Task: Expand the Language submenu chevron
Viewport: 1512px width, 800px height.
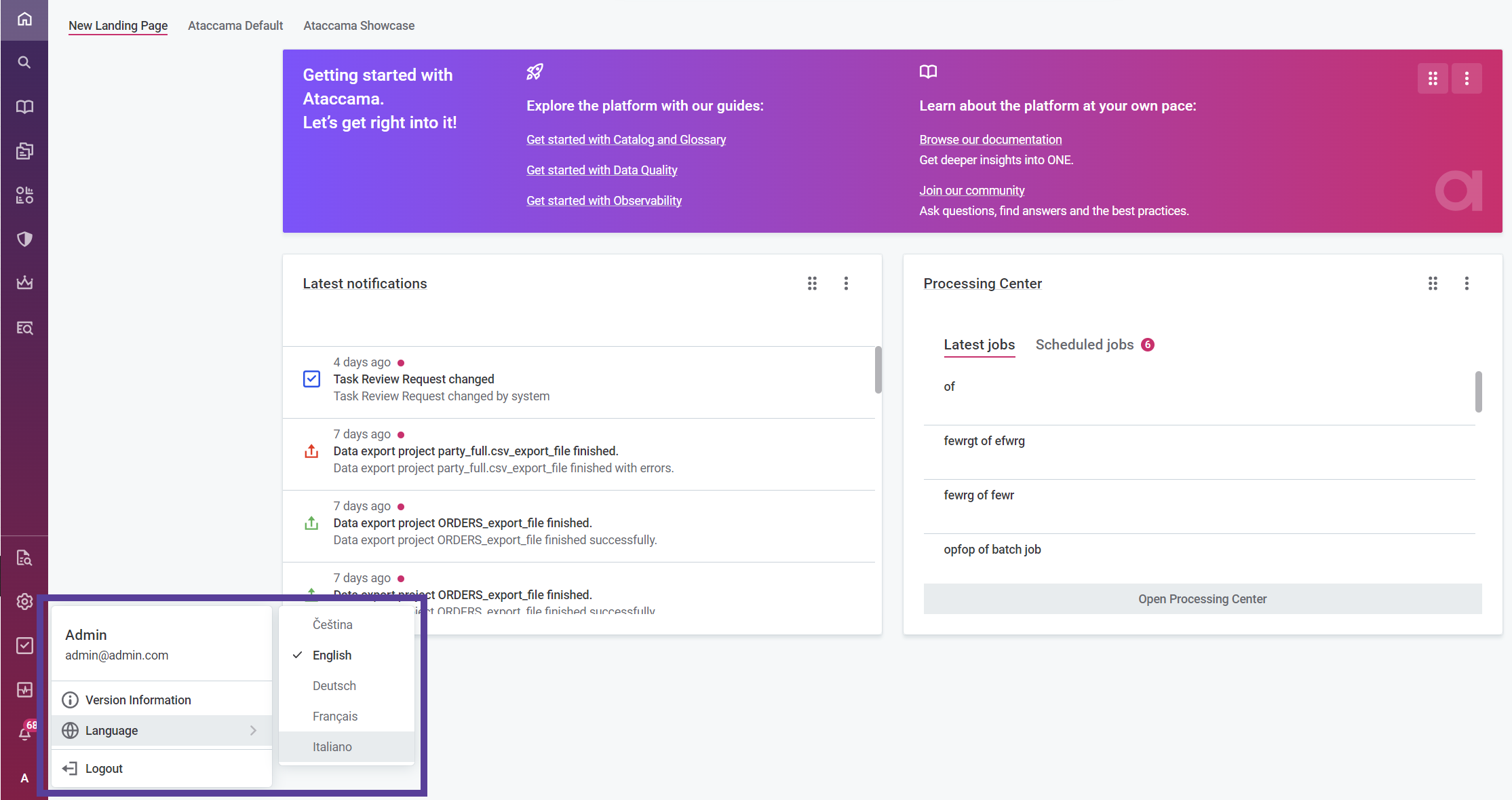Action: coord(253,731)
